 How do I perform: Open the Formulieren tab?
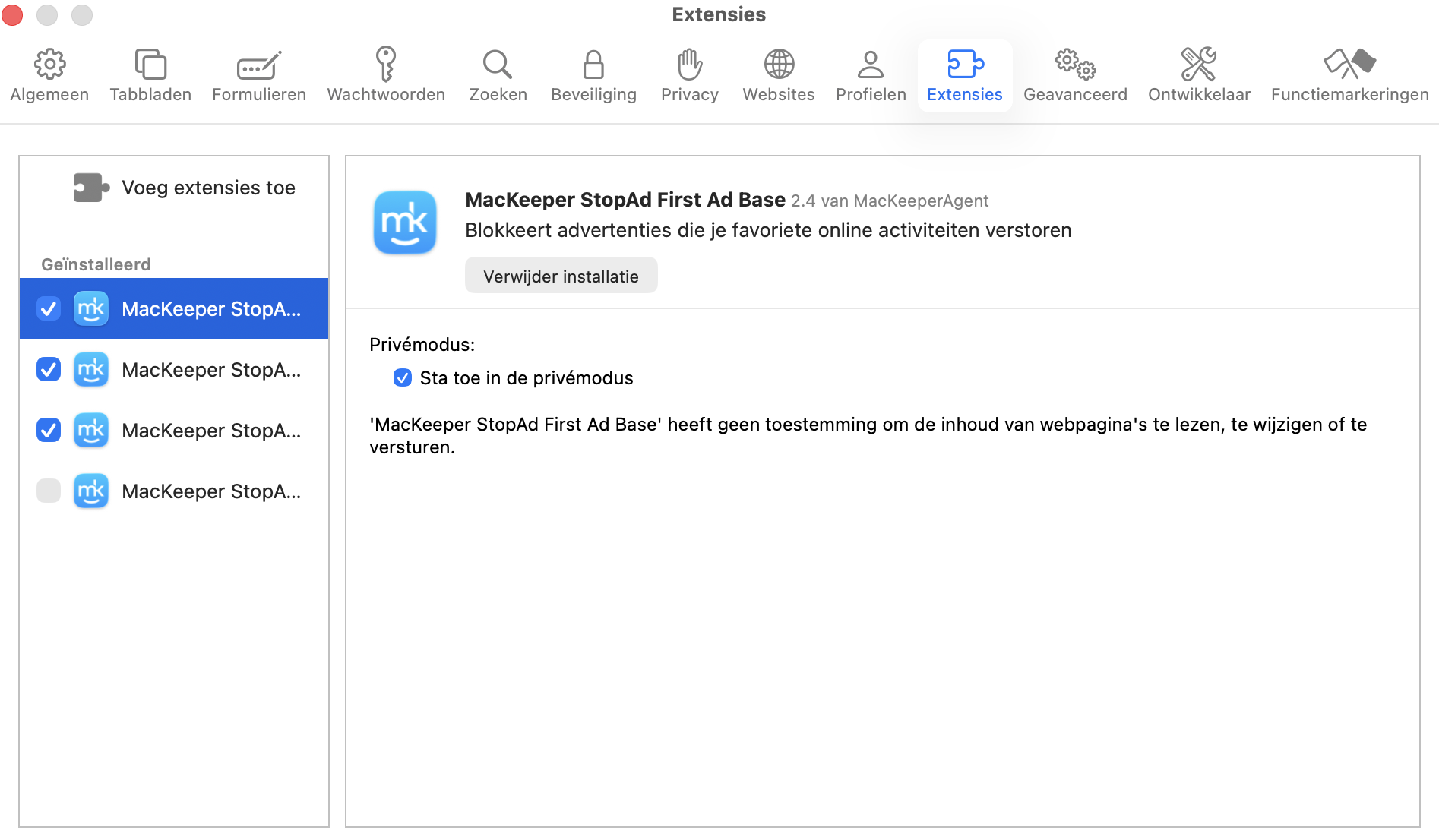[258, 72]
